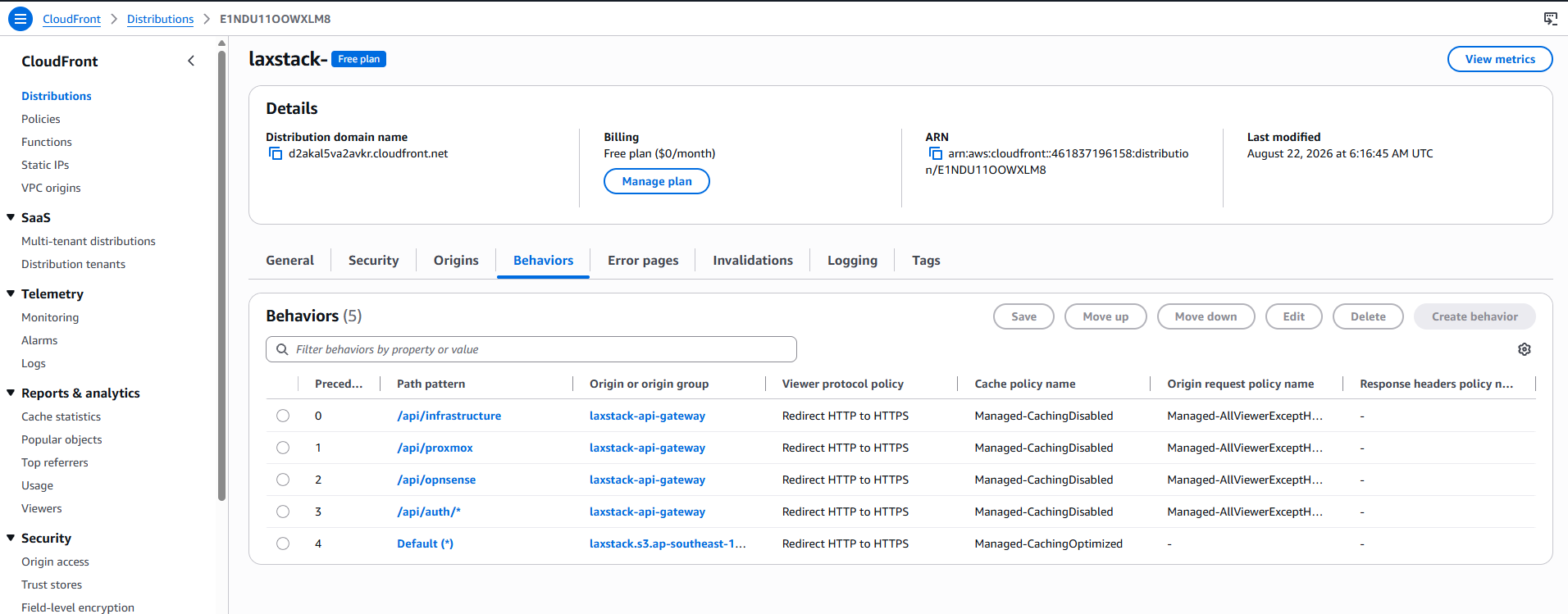Open the /api/infrastructure path pattern link

(x=449, y=416)
